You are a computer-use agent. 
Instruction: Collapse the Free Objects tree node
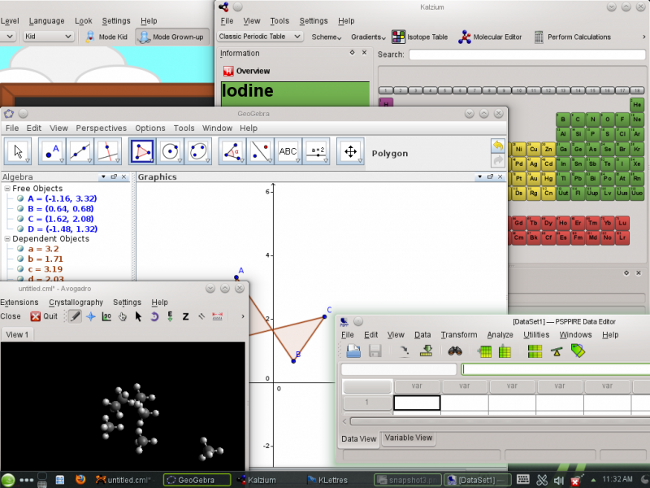coord(7,188)
